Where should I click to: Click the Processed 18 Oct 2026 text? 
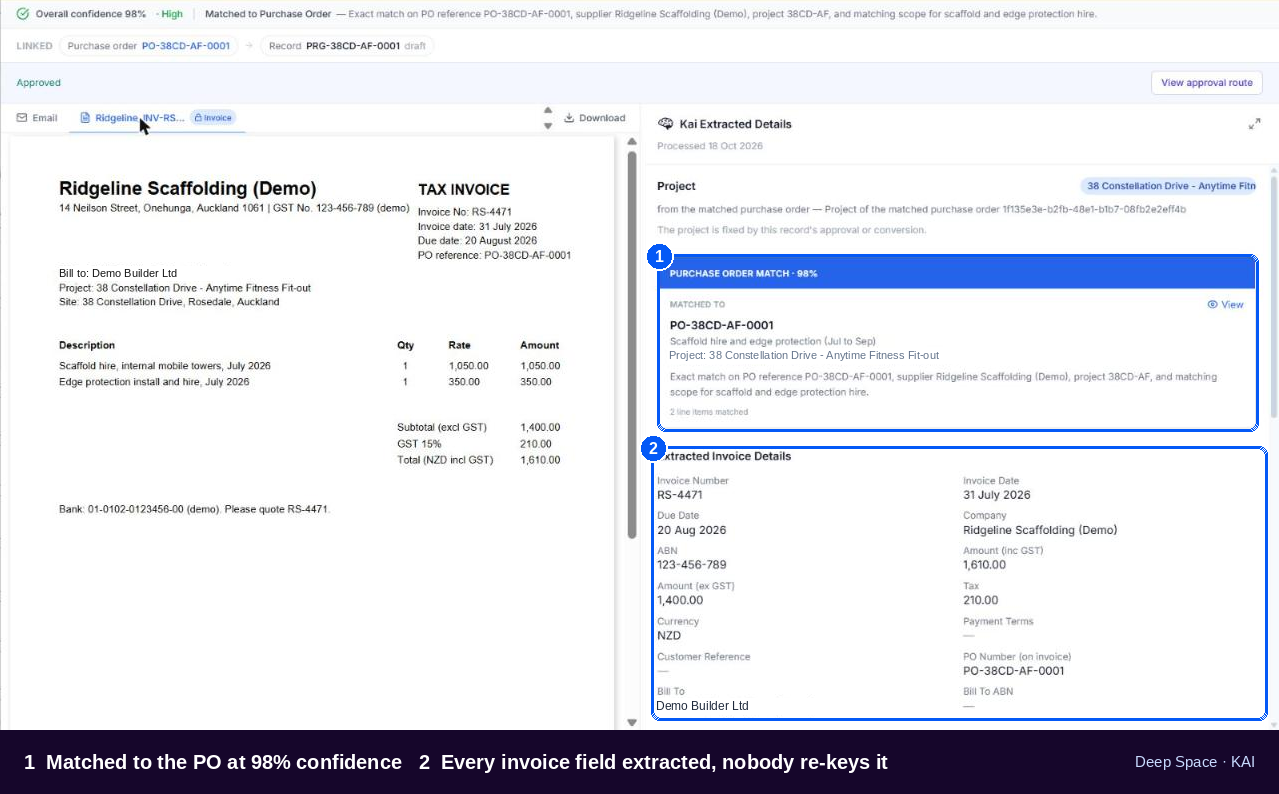pyautogui.click(x=710, y=146)
